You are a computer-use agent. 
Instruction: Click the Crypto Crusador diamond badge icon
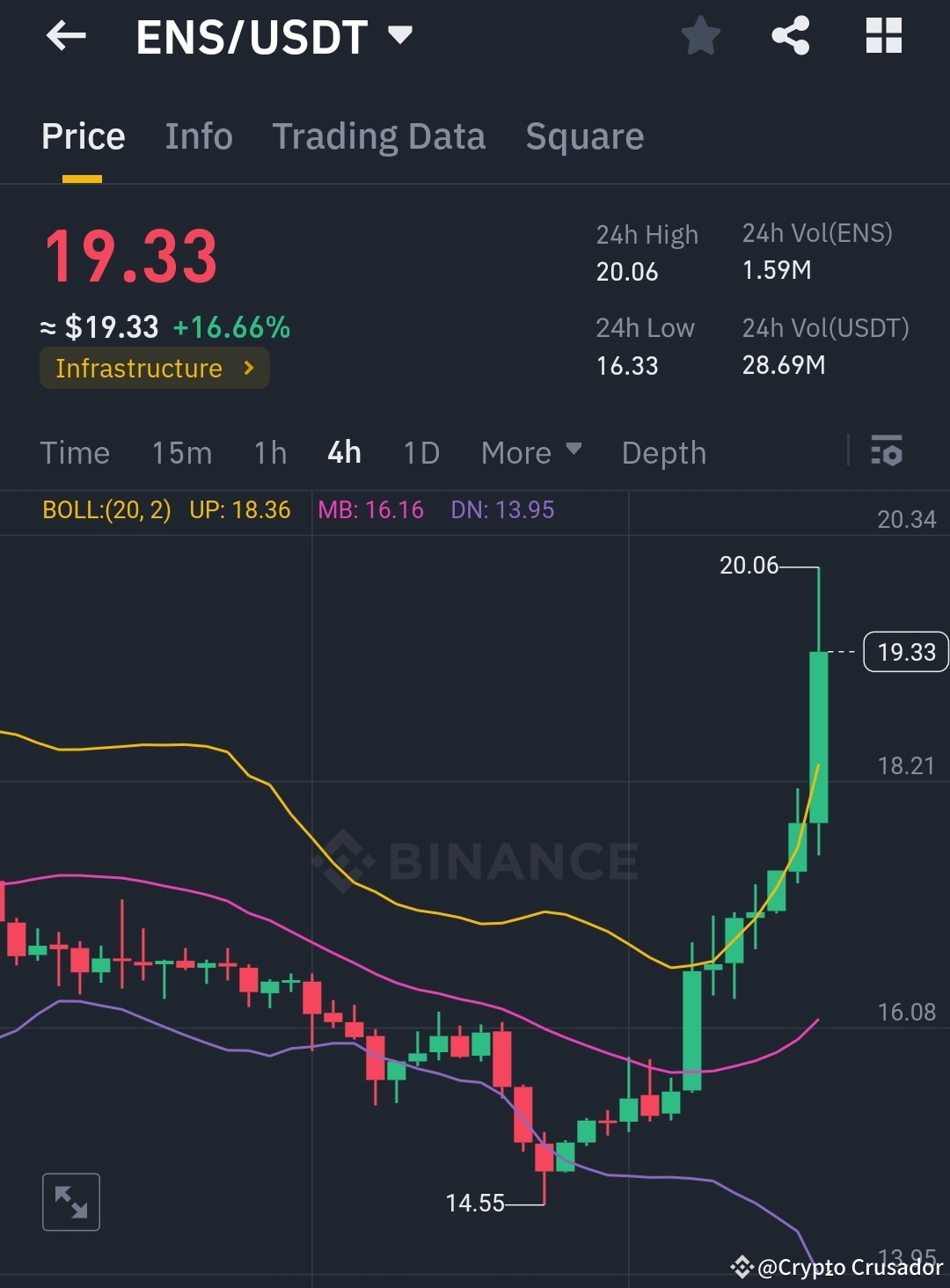point(743,1268)
